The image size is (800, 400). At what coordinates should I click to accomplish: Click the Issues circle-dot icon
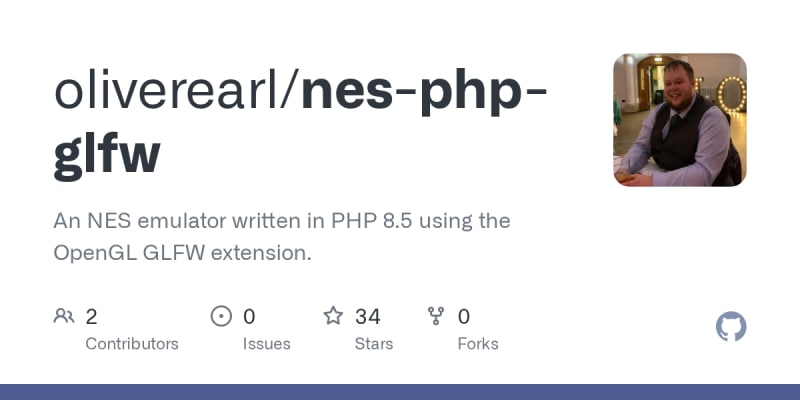point(221,317)
